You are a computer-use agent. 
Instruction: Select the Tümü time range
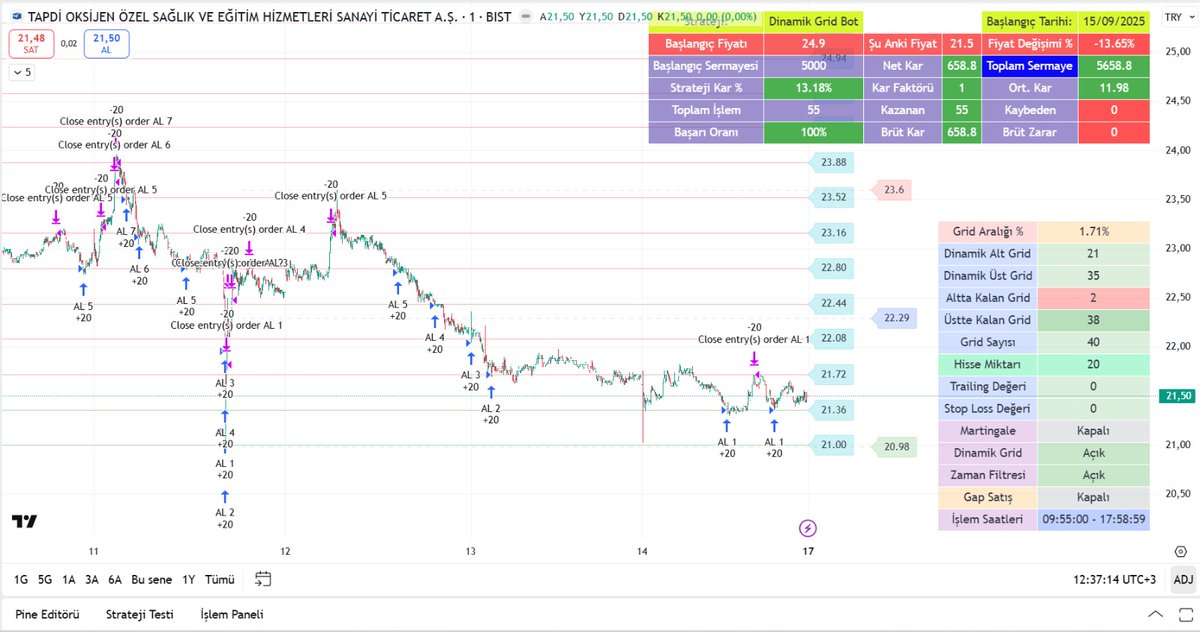click(x=219, y=579)
